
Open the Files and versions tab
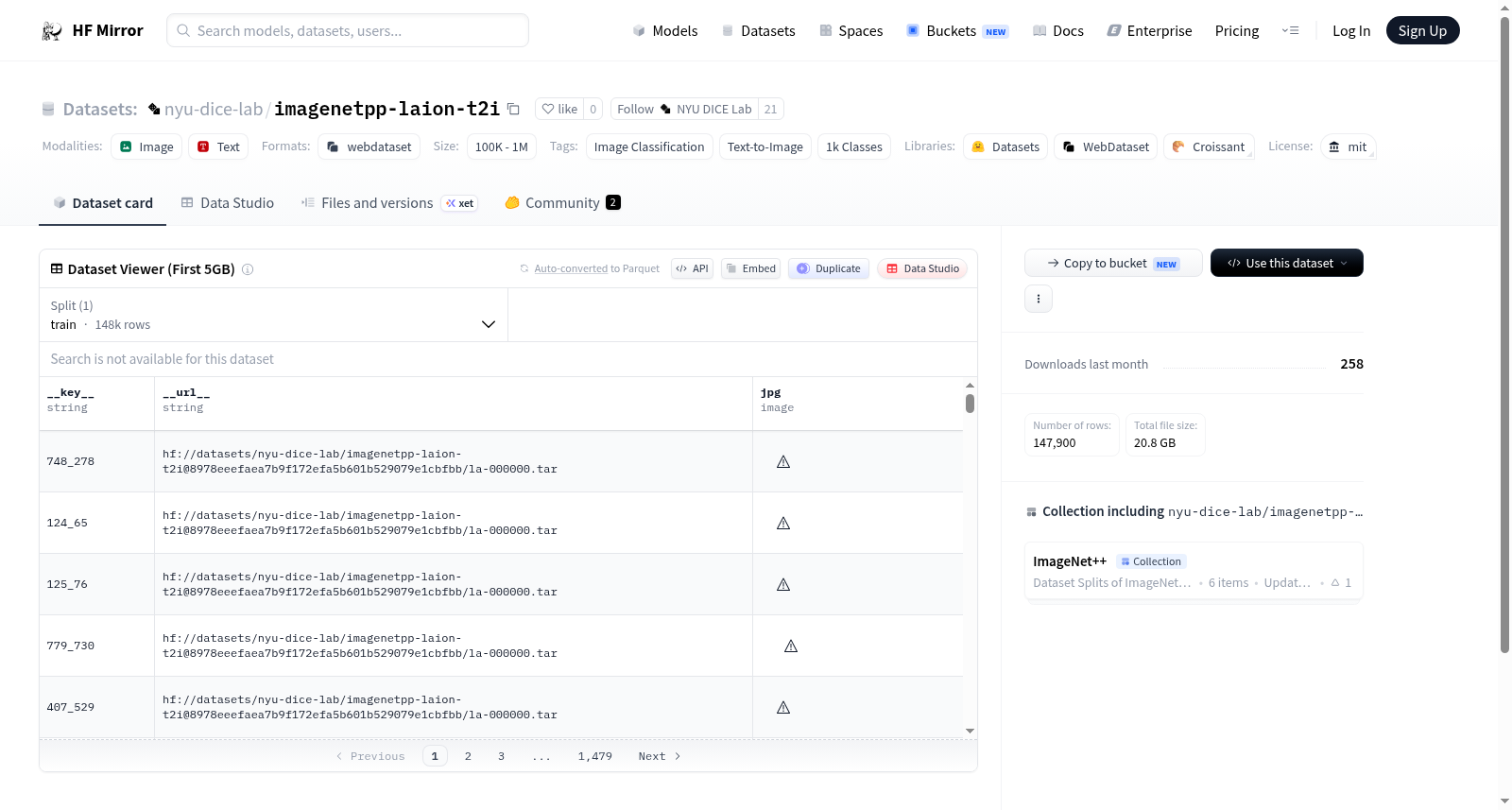389,203
